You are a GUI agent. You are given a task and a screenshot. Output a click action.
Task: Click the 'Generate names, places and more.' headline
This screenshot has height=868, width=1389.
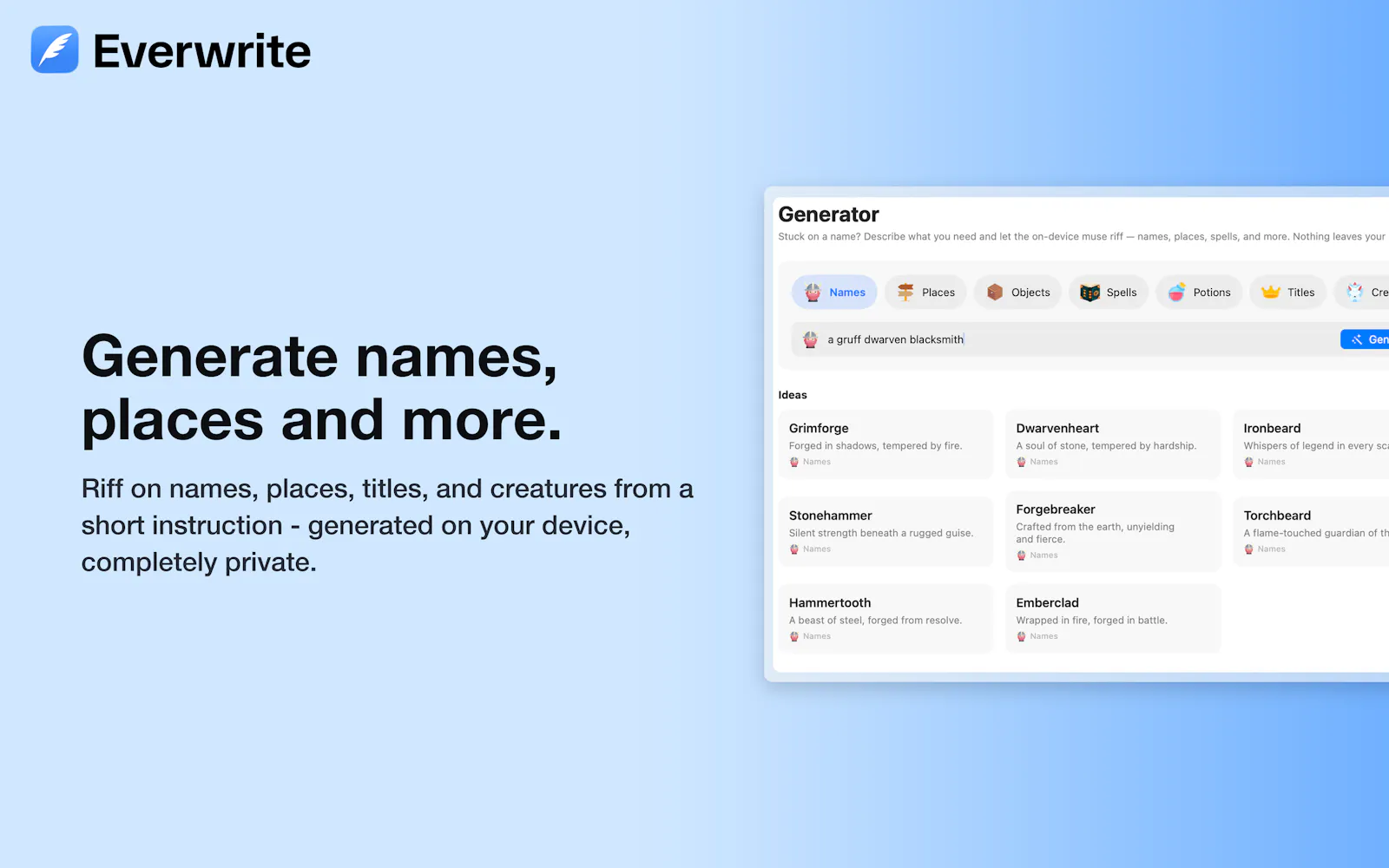click(322, 389)
